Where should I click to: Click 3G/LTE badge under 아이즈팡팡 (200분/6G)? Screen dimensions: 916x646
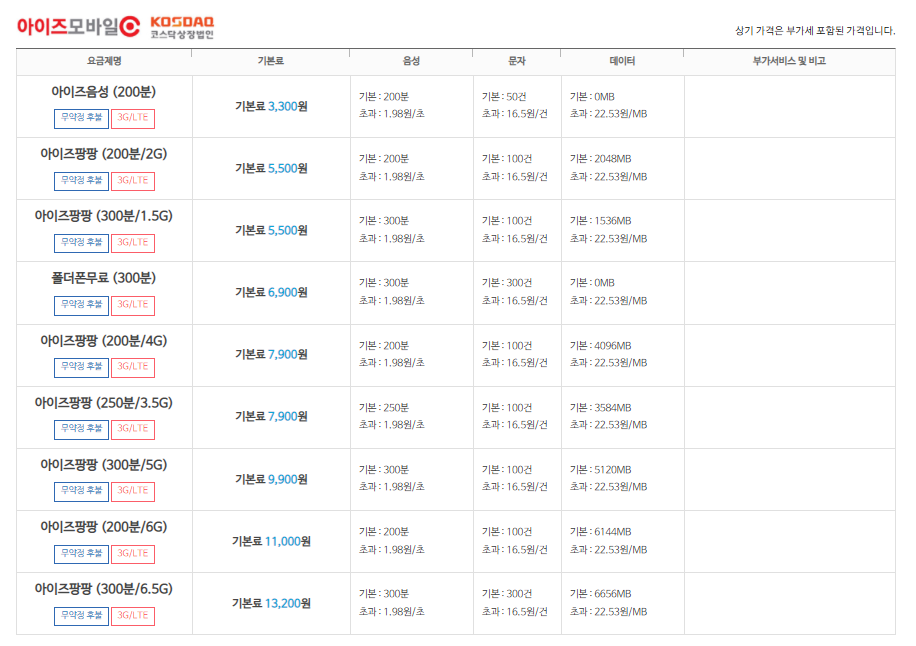coord(133,553)
